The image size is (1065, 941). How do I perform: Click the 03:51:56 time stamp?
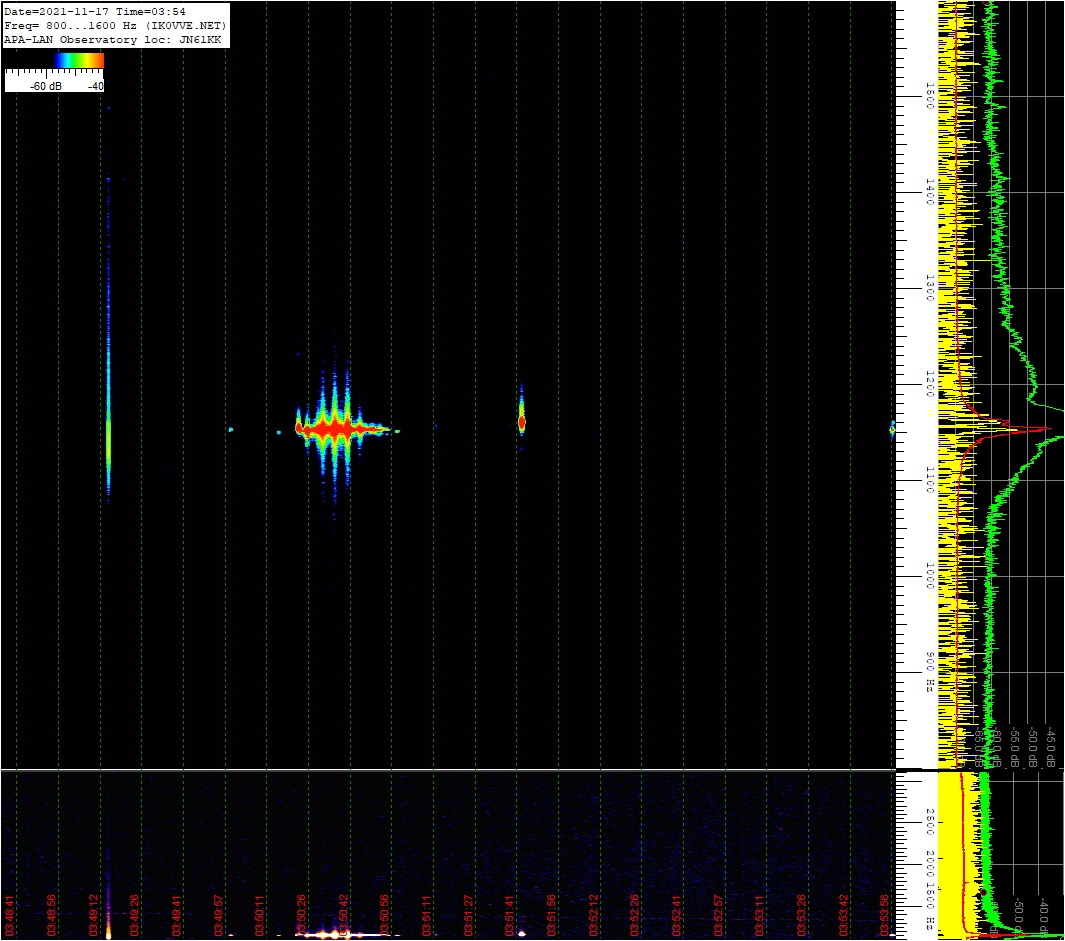click(x=552, y=915)
